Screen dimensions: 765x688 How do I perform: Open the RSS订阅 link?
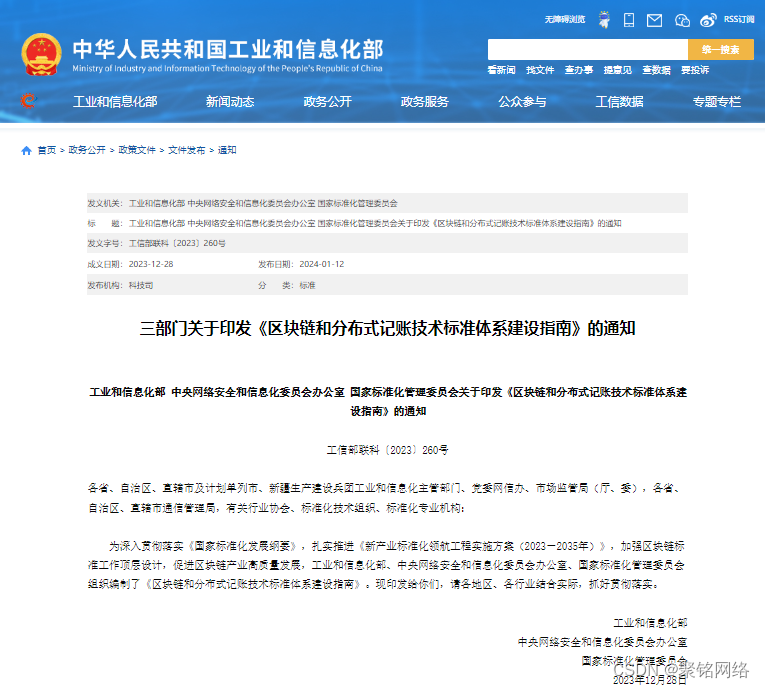pyautogui.click(x=739, y=20)
